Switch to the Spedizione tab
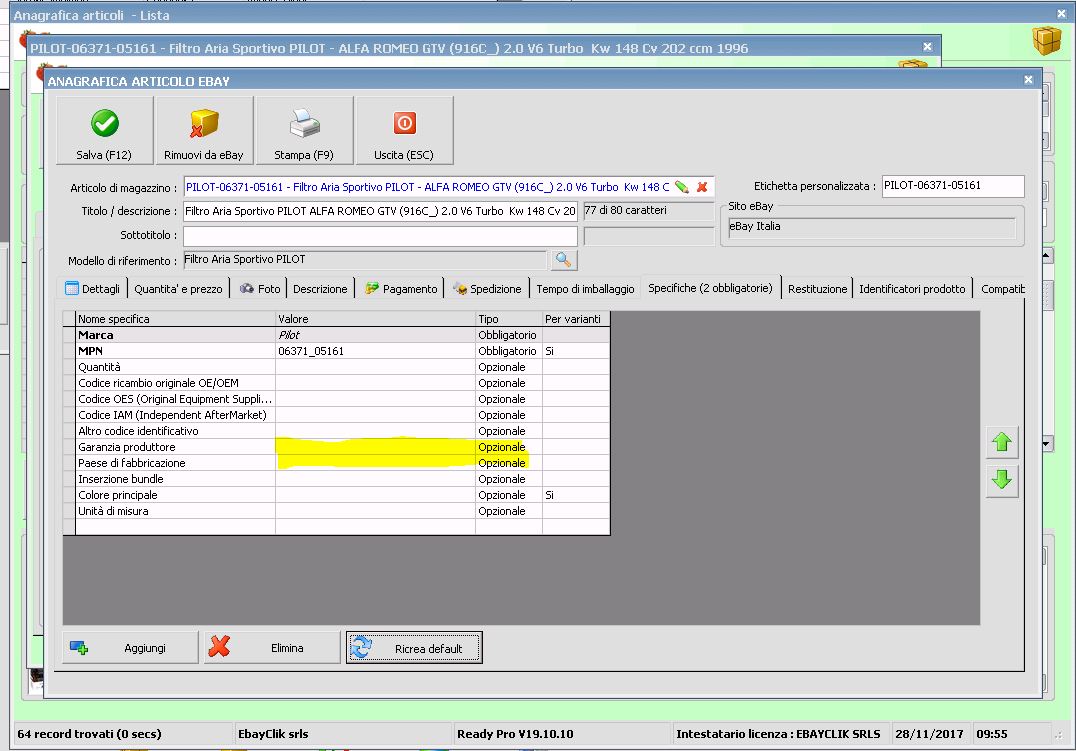The width and height of the screenshot is (1076, 751). click(x=488, y=289)
